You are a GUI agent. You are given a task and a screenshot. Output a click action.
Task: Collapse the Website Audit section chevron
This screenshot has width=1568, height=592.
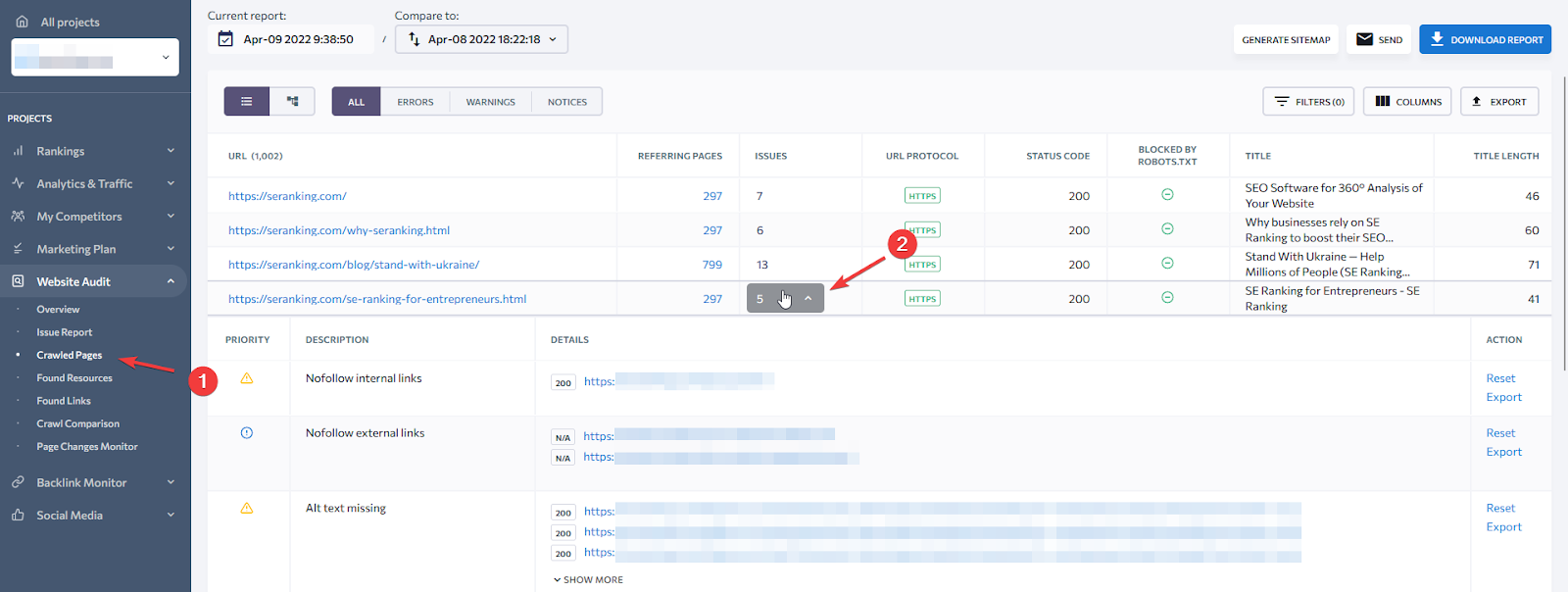coord(171,281)
